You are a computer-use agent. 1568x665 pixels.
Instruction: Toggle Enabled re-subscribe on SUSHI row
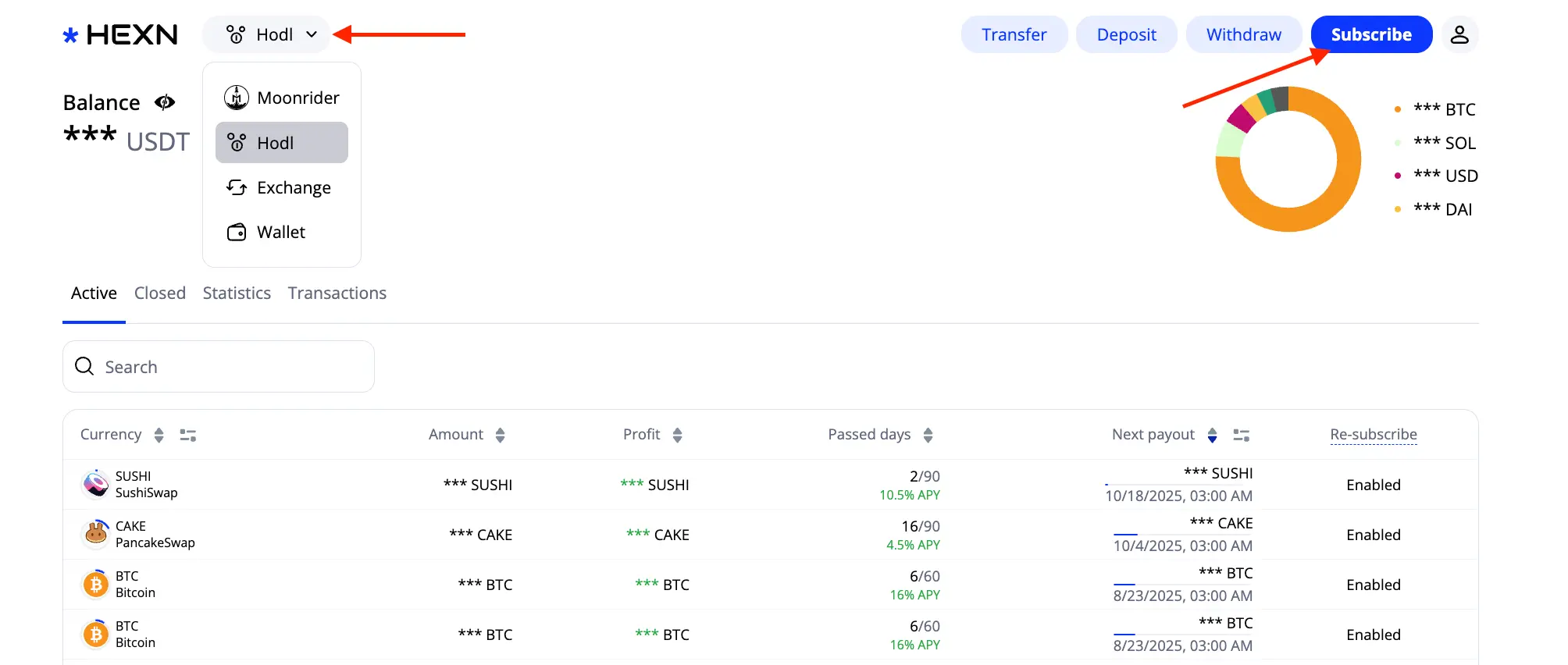pos(1374,485)
